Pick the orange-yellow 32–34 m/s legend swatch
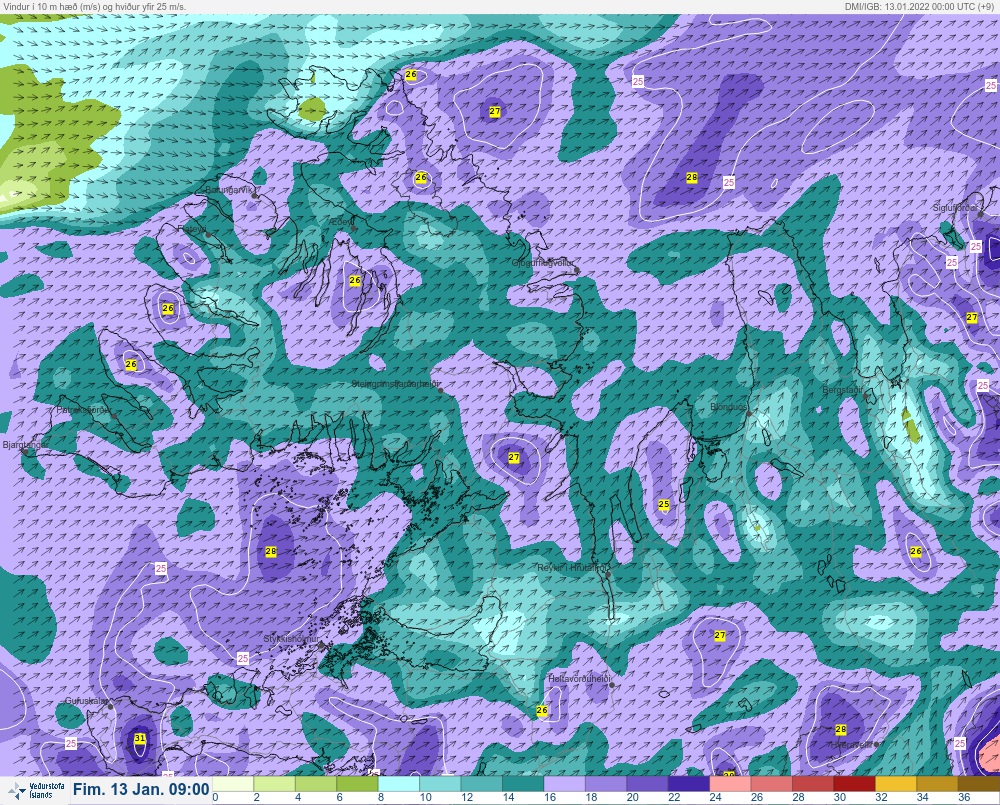The height and width of the screenshot is (805, 1000). point(896,783)
